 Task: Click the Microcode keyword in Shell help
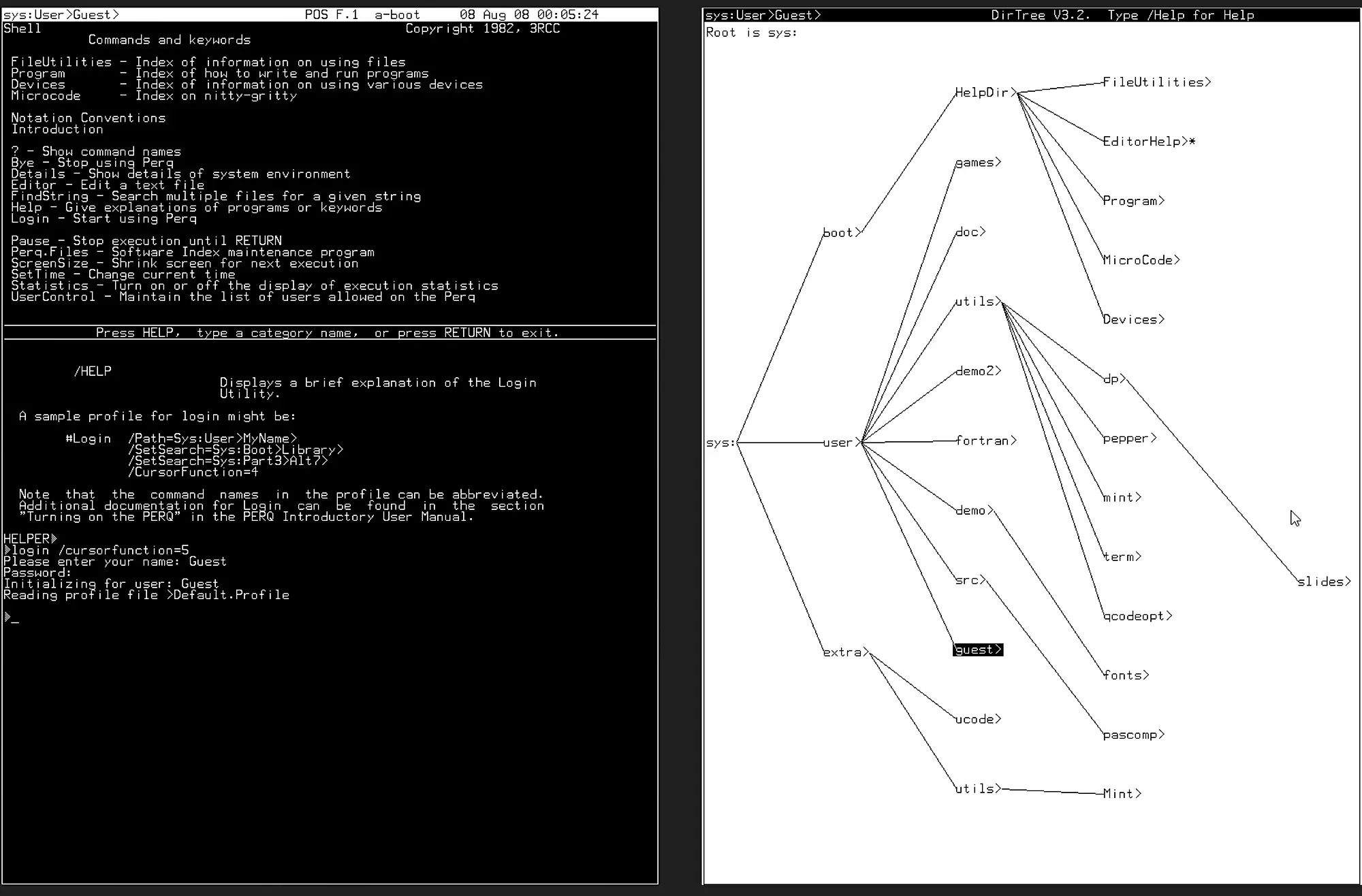pos(46,95)
